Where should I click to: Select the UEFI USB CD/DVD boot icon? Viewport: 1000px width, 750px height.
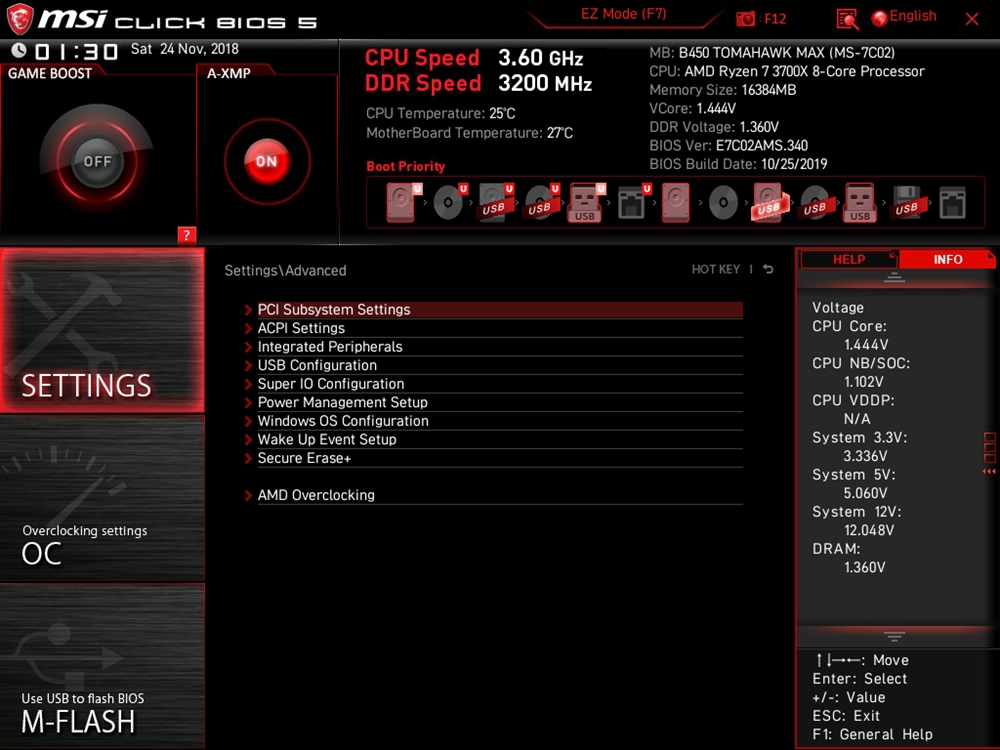[x=541, y=203]
